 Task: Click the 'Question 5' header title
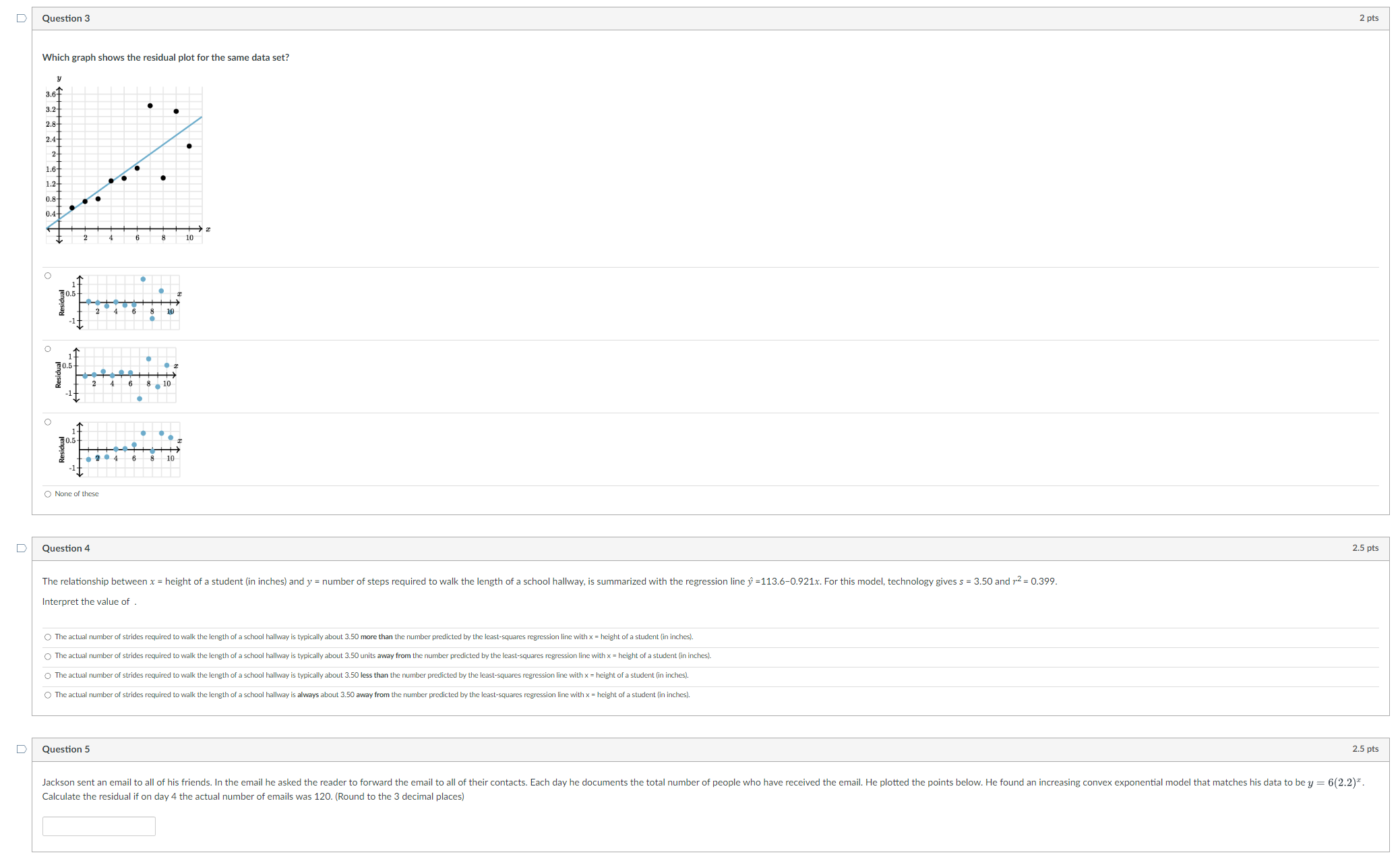[66, 749]
